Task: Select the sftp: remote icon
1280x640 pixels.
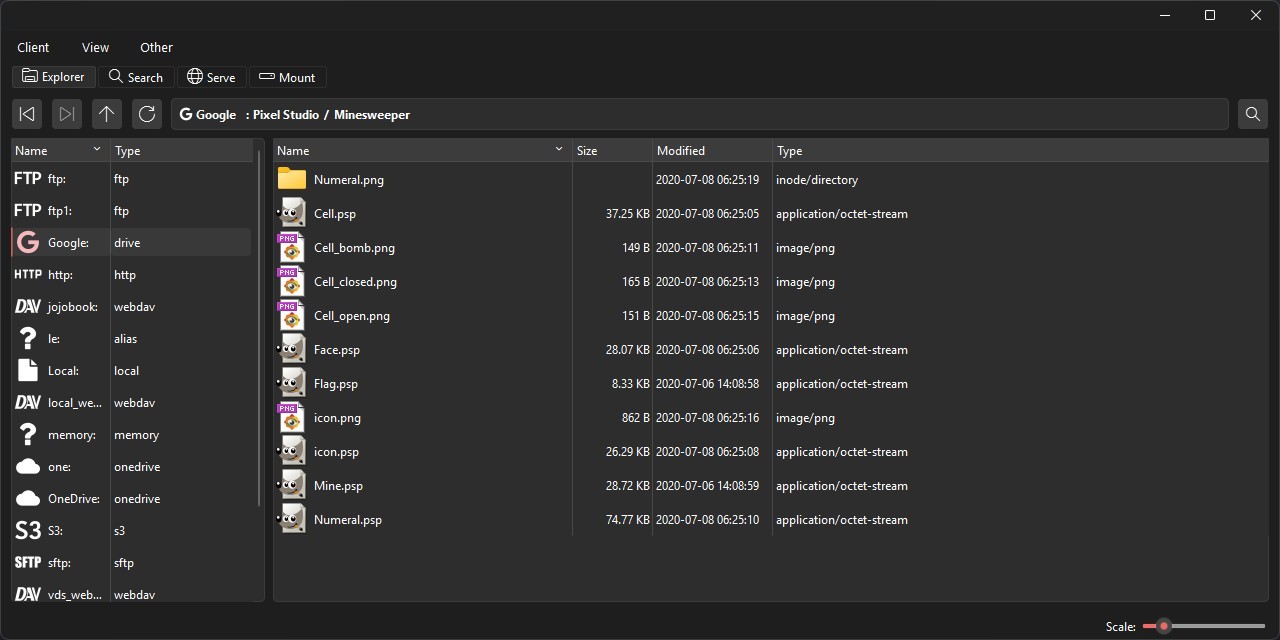Action: pyautogui.click(x=28, y=563)
